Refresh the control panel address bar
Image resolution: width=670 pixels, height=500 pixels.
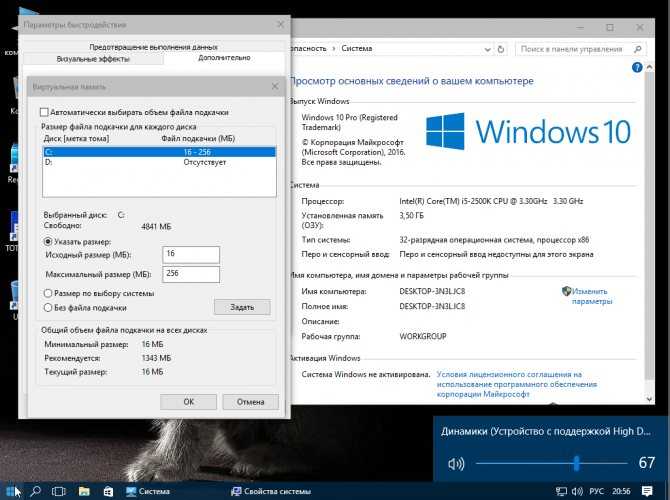coord(501,49)
